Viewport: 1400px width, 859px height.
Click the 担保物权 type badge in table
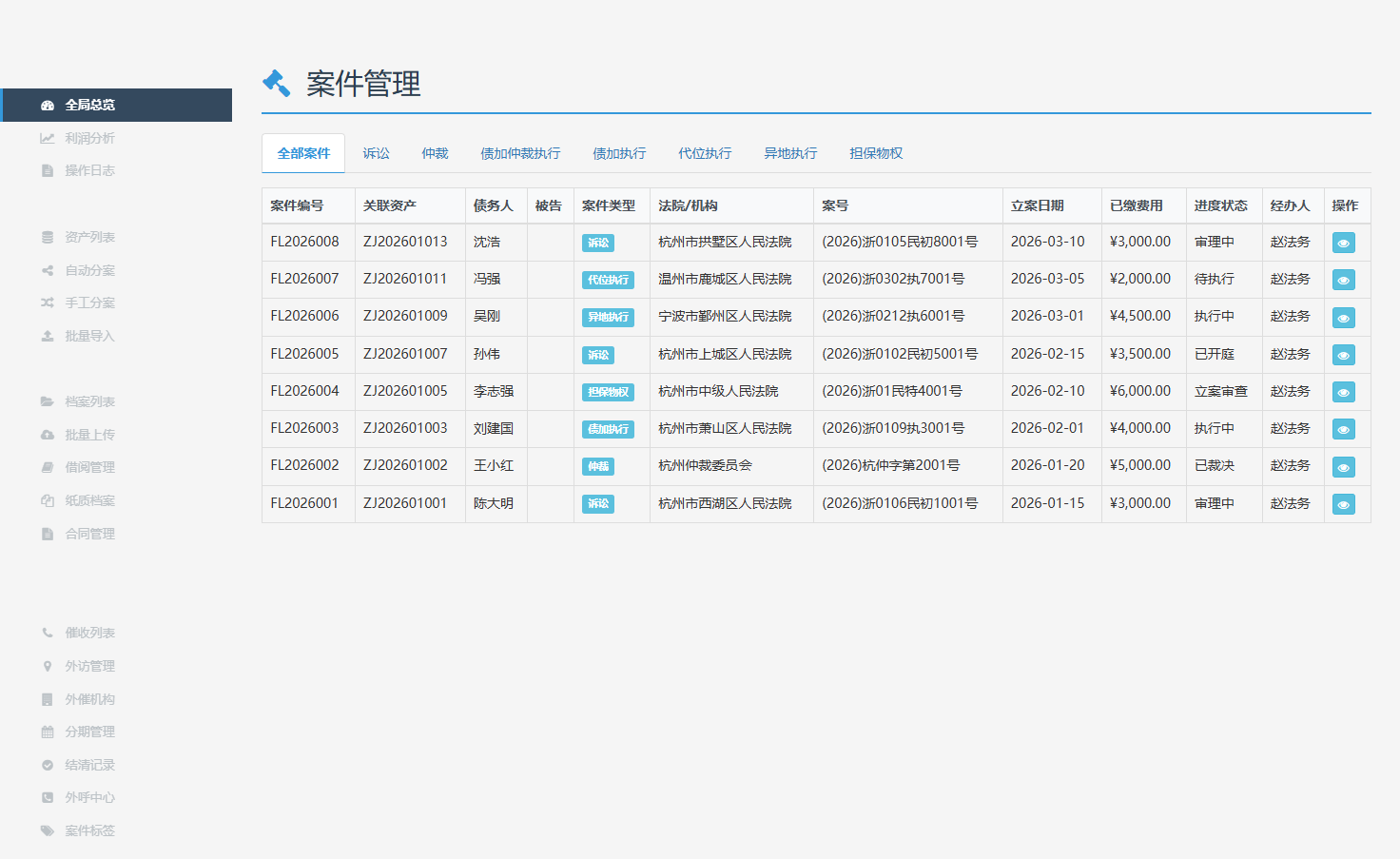pyautogui.click(x=608, y=392)
